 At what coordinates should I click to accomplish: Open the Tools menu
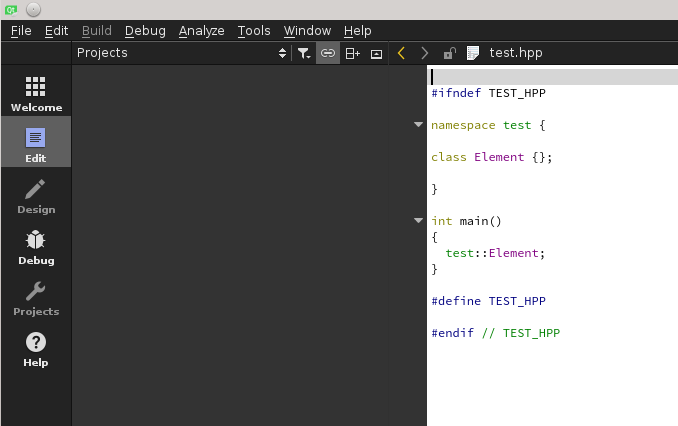pos(254,31)
